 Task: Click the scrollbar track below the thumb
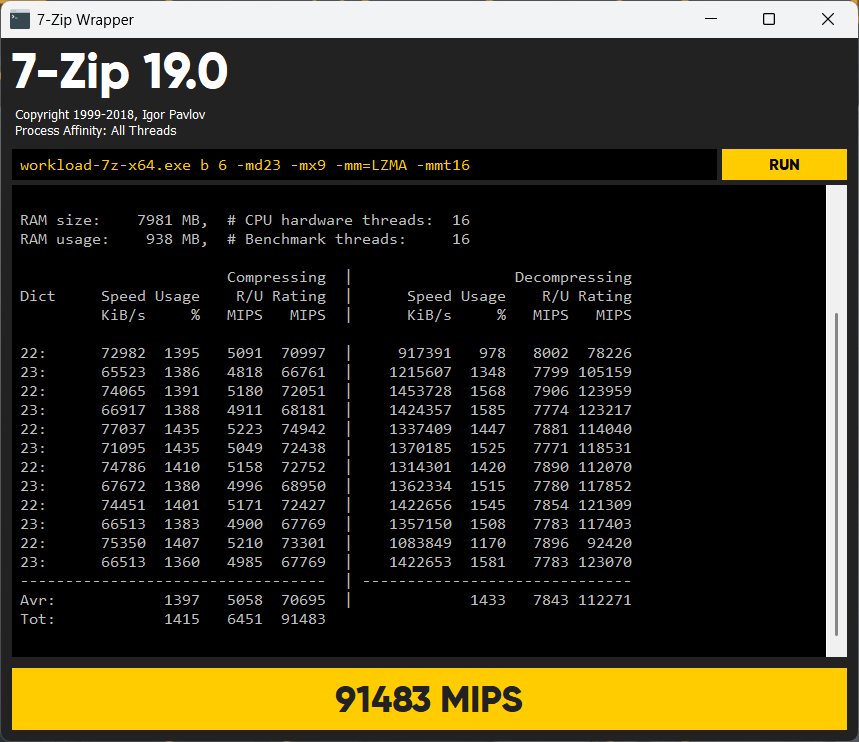coord(837,646)
